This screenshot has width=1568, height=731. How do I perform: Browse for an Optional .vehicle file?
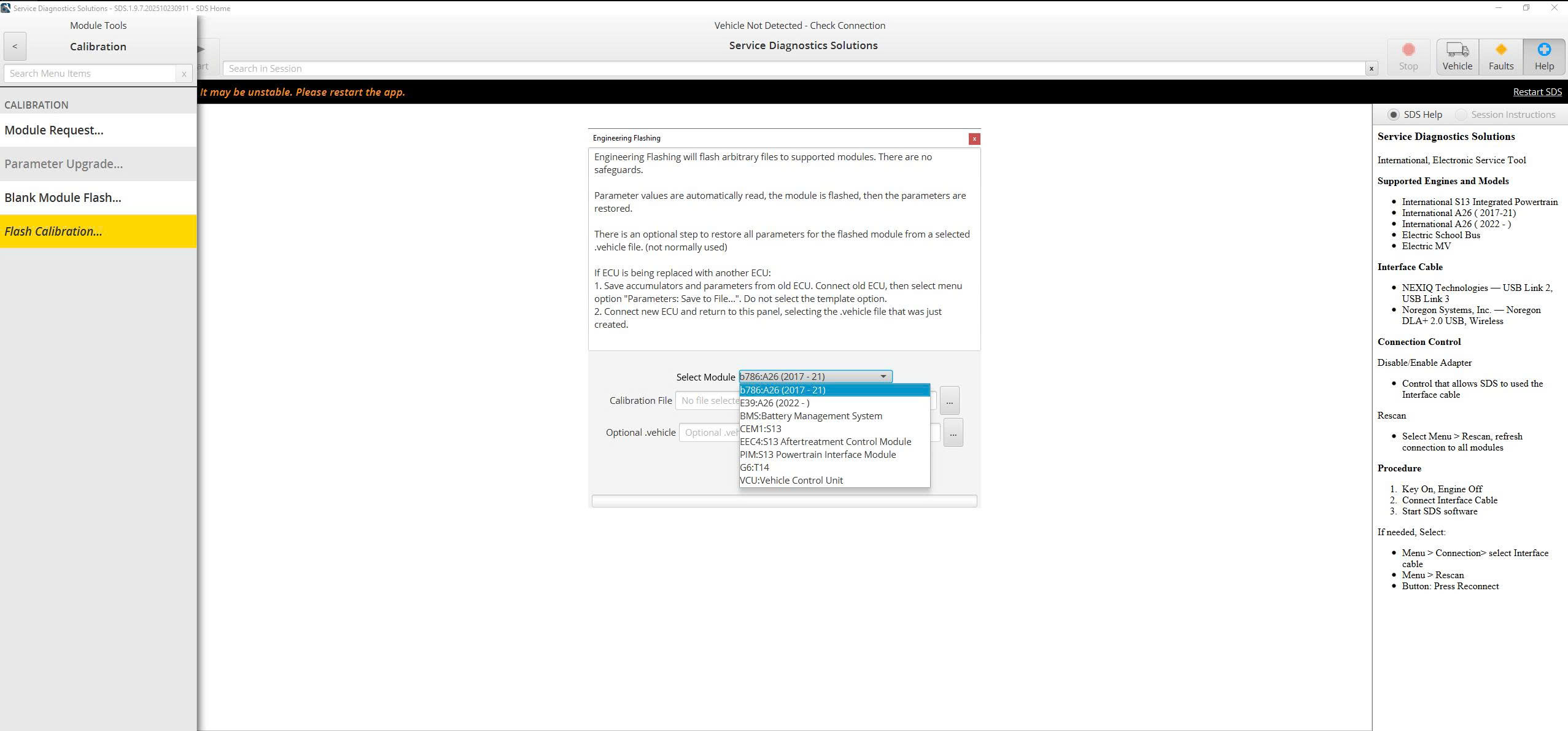[x=952, y=432]
